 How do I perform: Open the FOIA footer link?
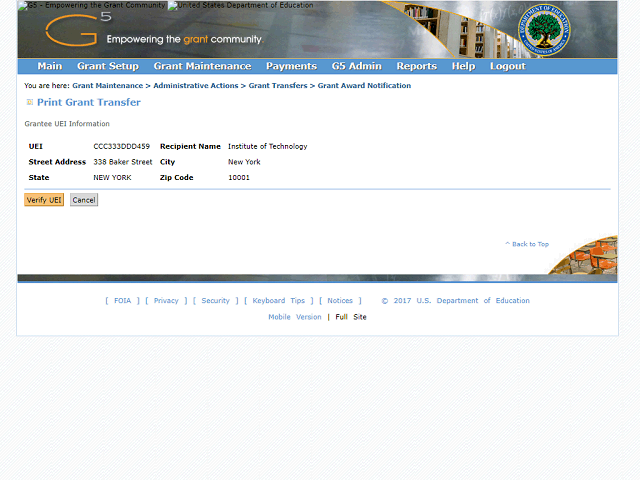[122, 301]
